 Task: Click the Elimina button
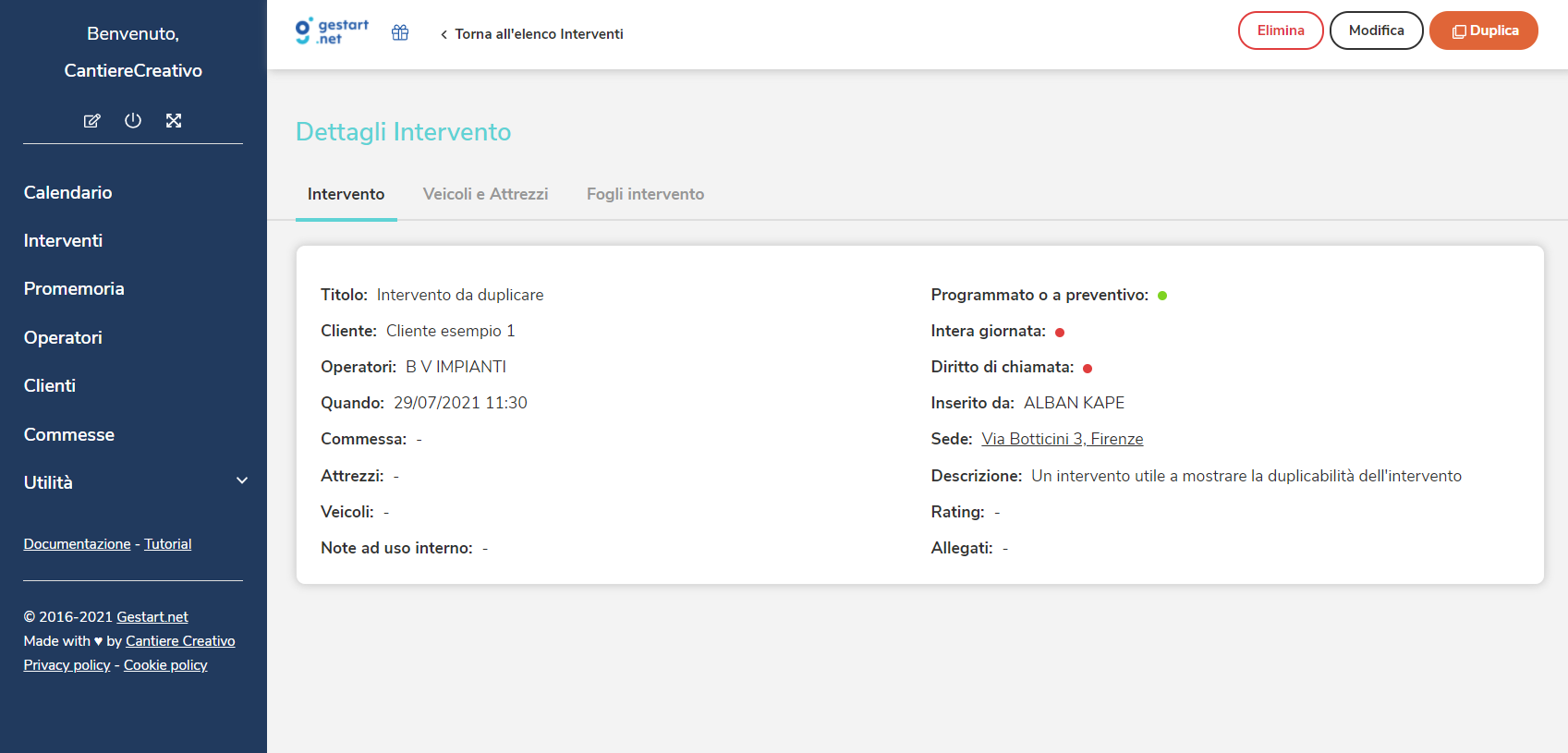(x=1281, y=30)
